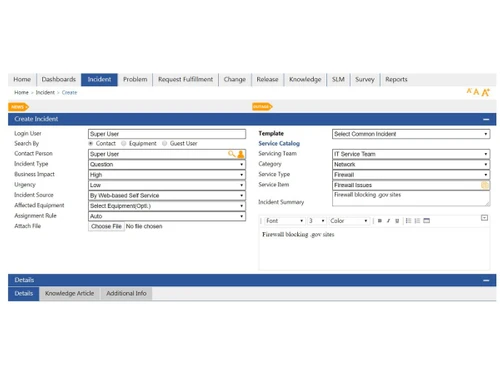Open the Business Impact dropdown
500x375 pixels.
click(167, 175)
